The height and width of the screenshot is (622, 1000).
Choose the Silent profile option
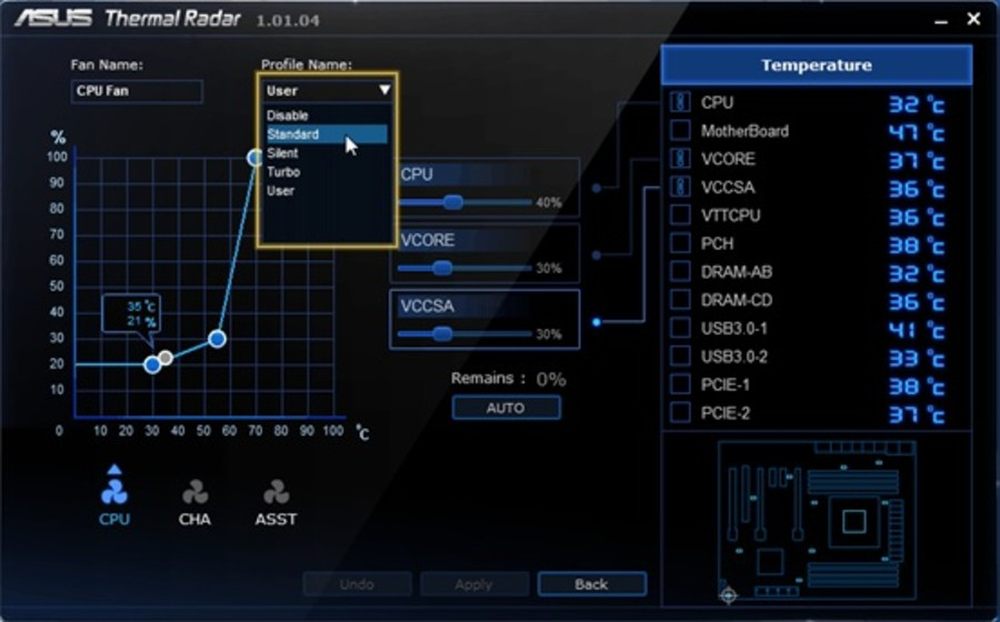(x=327, y=153)
